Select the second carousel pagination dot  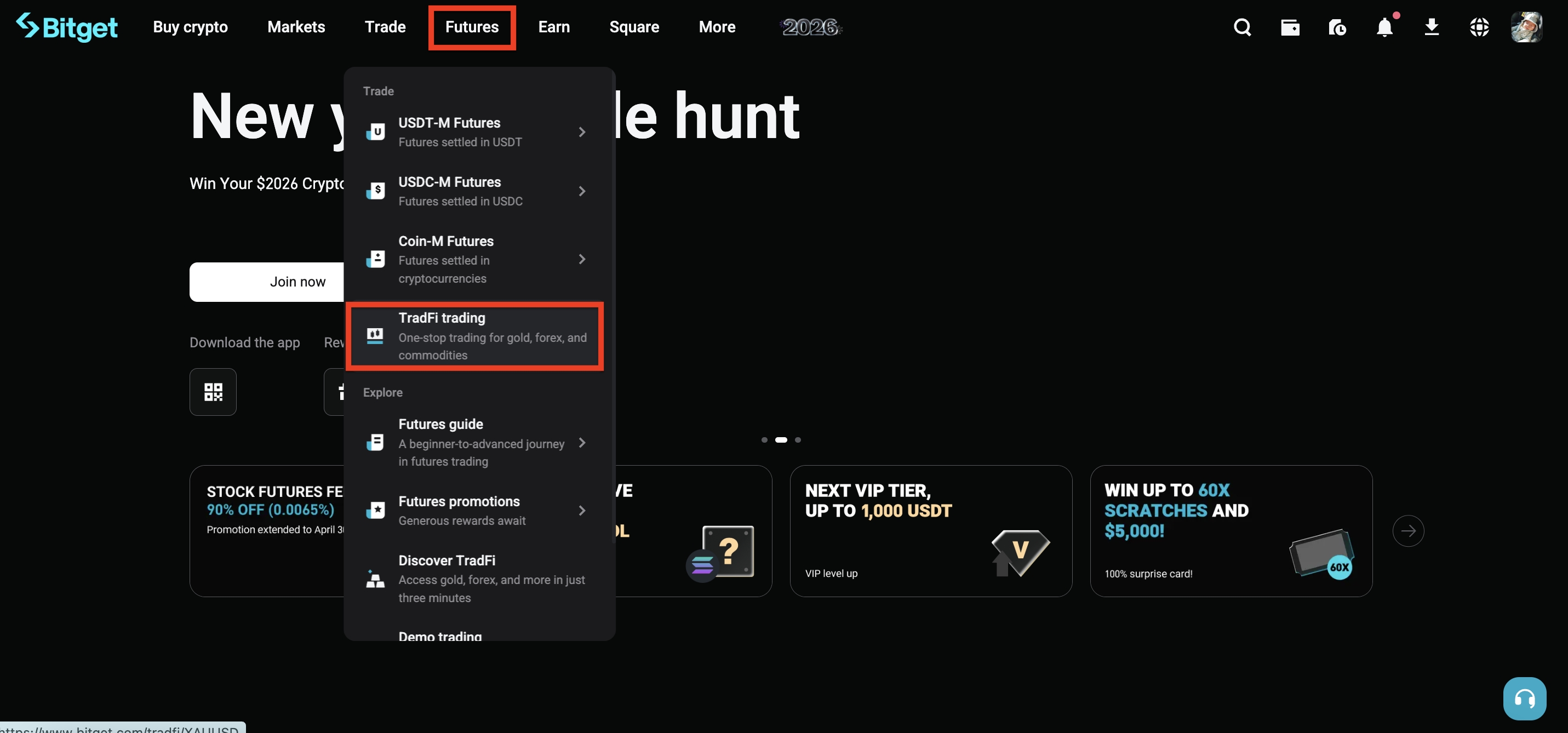(782, 439)
